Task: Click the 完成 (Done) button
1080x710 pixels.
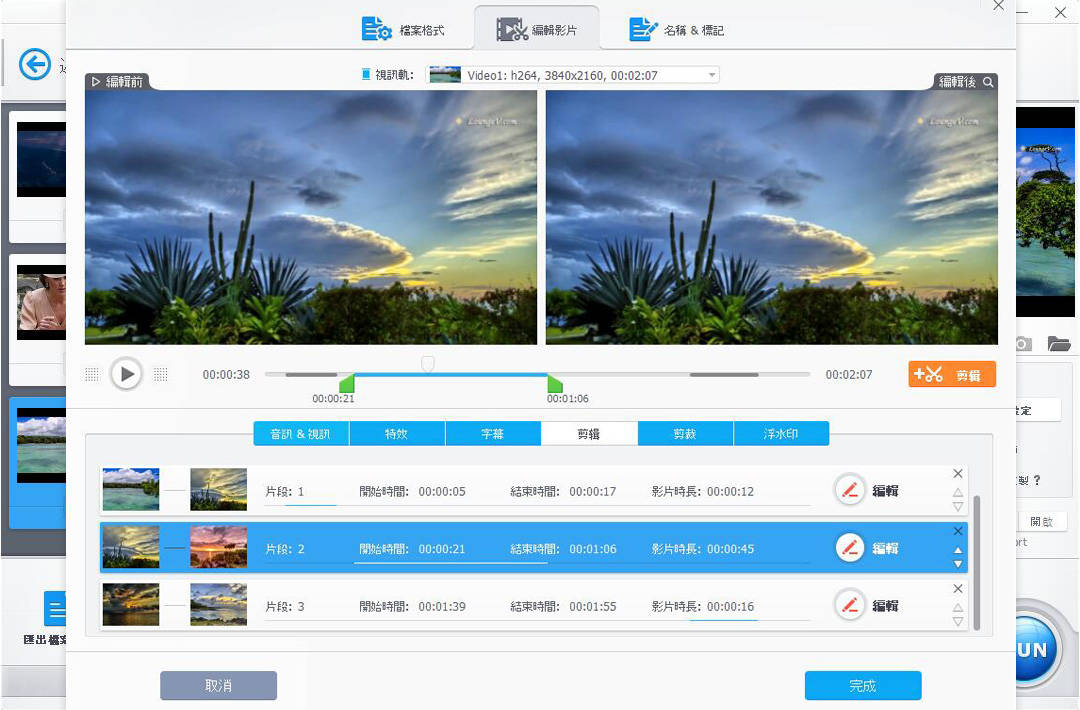Action: tap(862, 685)
